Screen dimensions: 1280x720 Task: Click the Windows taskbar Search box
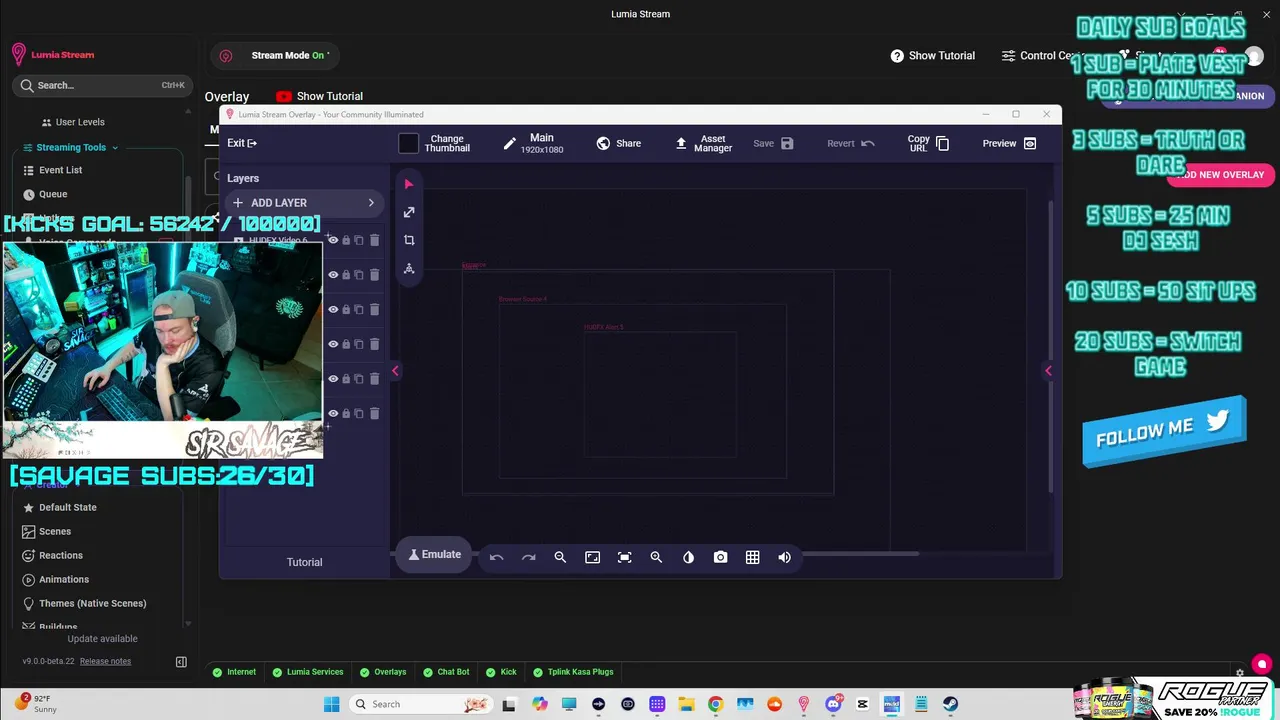421,704
